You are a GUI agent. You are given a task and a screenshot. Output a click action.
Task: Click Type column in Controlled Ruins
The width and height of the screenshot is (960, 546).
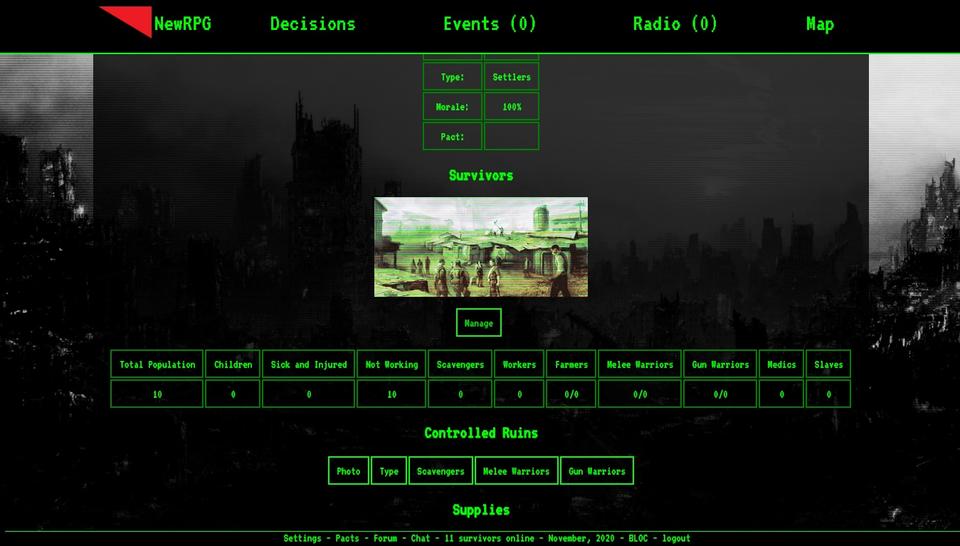click(x=389, y=471)
